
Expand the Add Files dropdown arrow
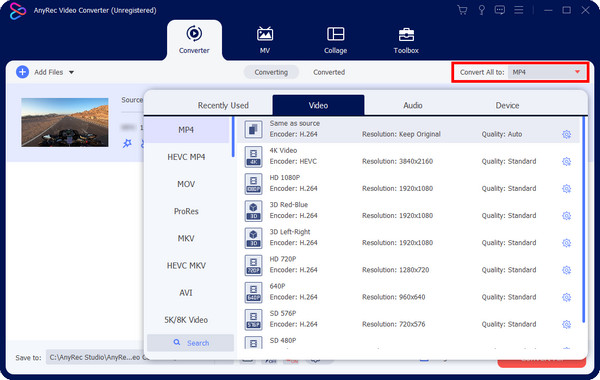tap(72, 72)
